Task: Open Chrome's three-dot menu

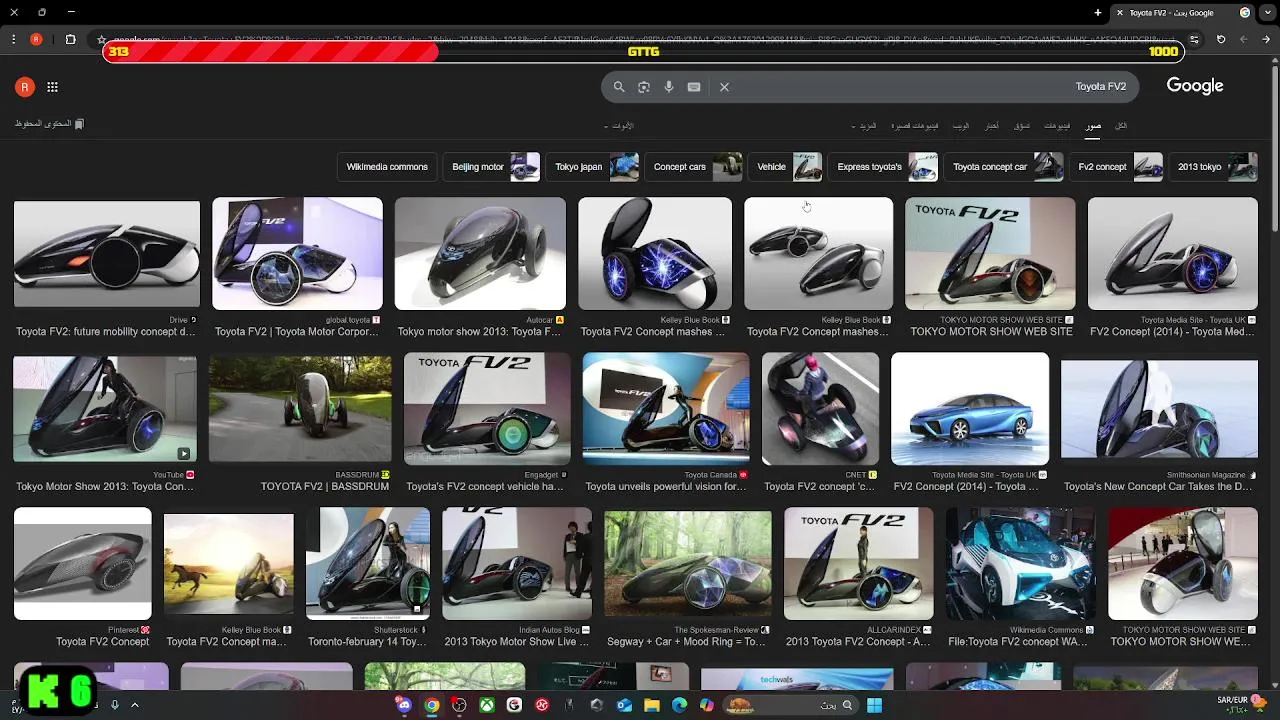Action: [13, 39]
